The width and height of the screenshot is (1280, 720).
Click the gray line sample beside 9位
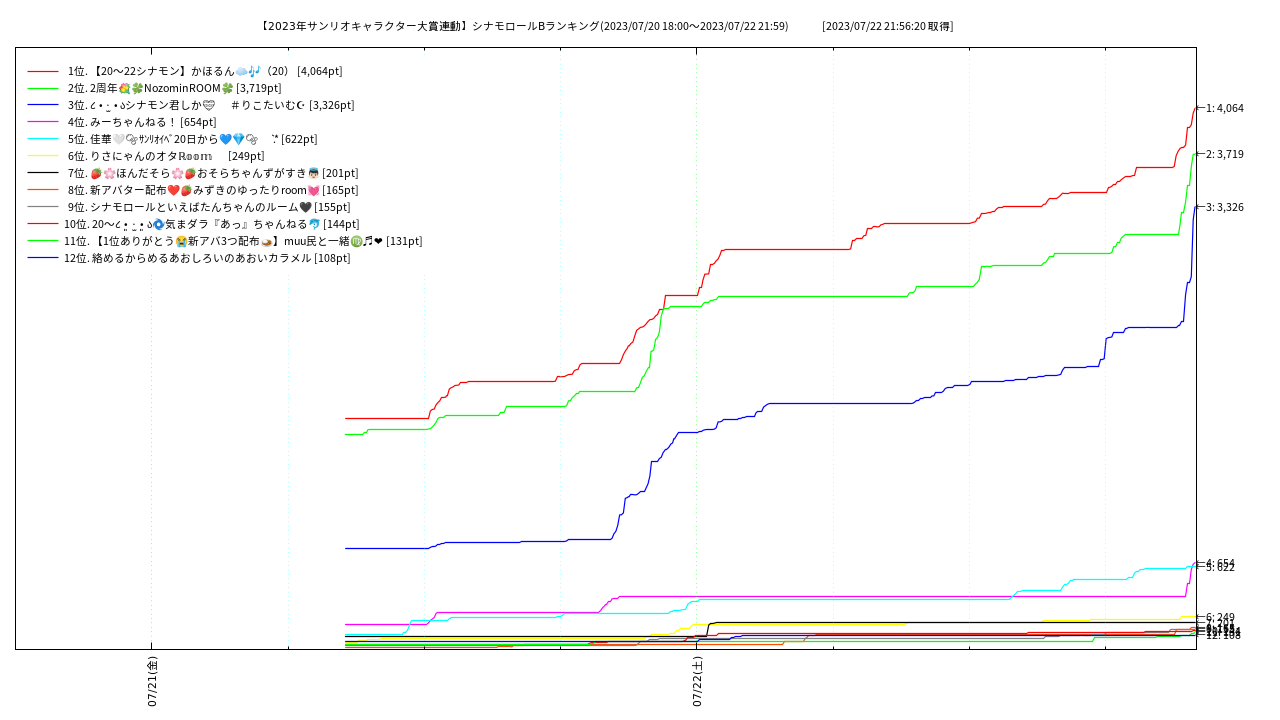tap(43, 208)
